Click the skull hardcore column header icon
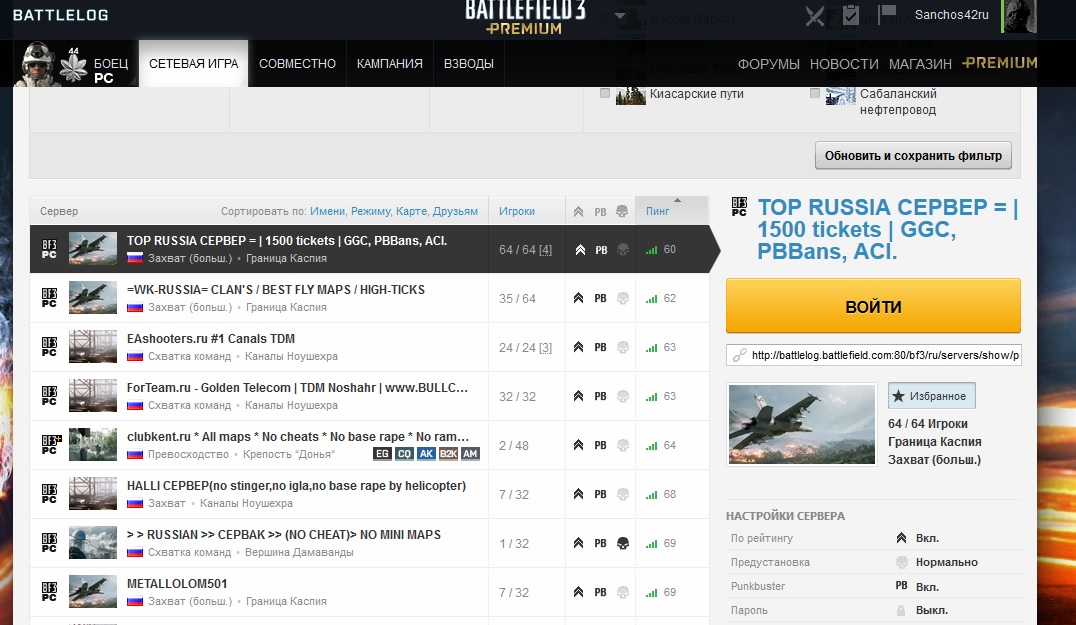This screenshot has width=1076, height=625. coord(621,212)
